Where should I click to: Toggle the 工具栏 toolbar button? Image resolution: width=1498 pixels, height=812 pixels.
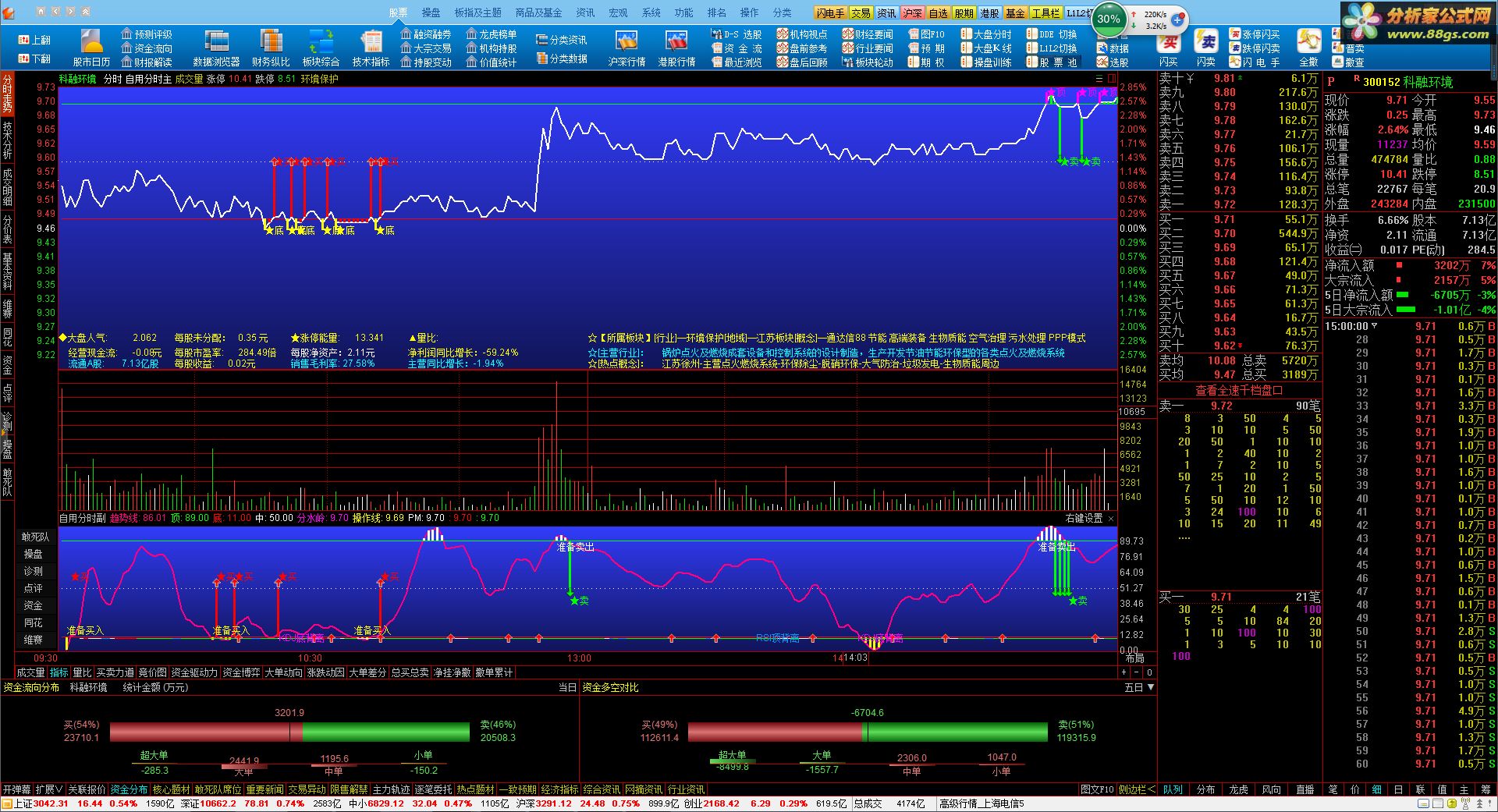(x=1045, y=13)
